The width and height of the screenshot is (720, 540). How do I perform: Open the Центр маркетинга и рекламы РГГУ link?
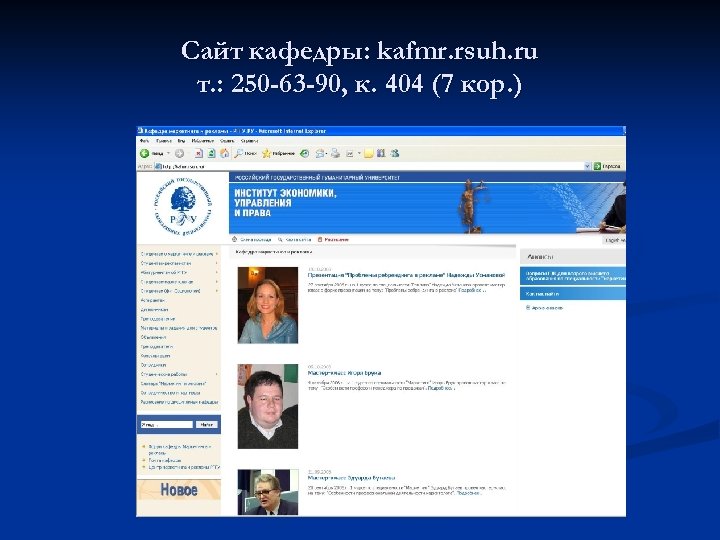184,467
